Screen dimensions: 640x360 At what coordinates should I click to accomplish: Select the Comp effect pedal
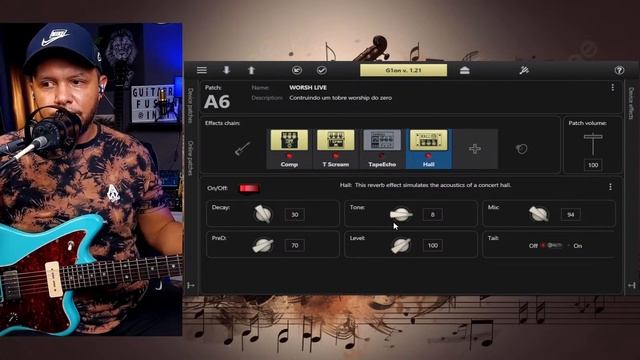(x=289, y=149)
